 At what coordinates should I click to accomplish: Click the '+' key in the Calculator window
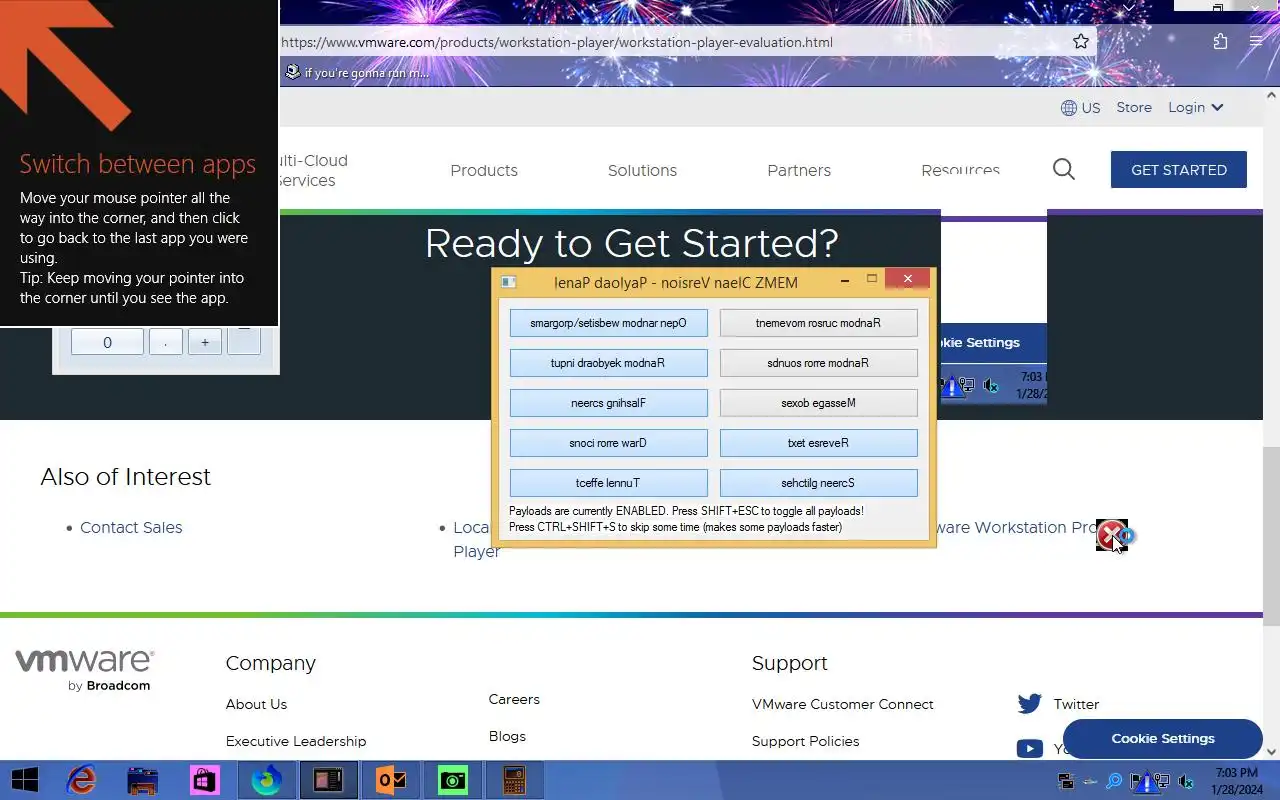tap(205, 342)
